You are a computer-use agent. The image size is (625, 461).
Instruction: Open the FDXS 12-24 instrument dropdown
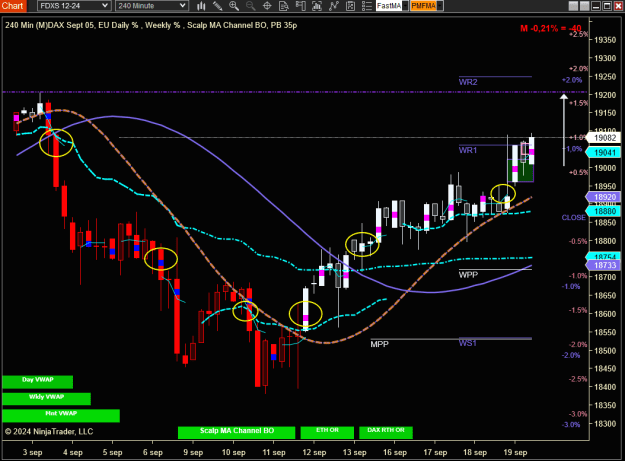coord(74,6)
